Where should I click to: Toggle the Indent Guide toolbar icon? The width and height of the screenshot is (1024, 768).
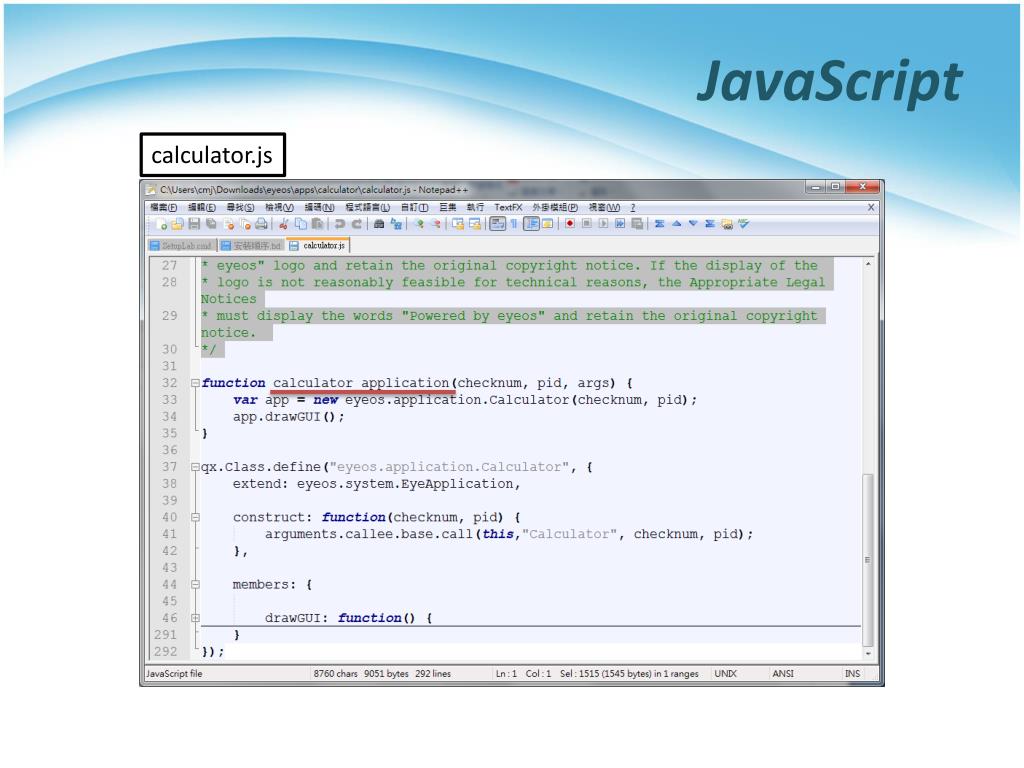click(532, 224)
